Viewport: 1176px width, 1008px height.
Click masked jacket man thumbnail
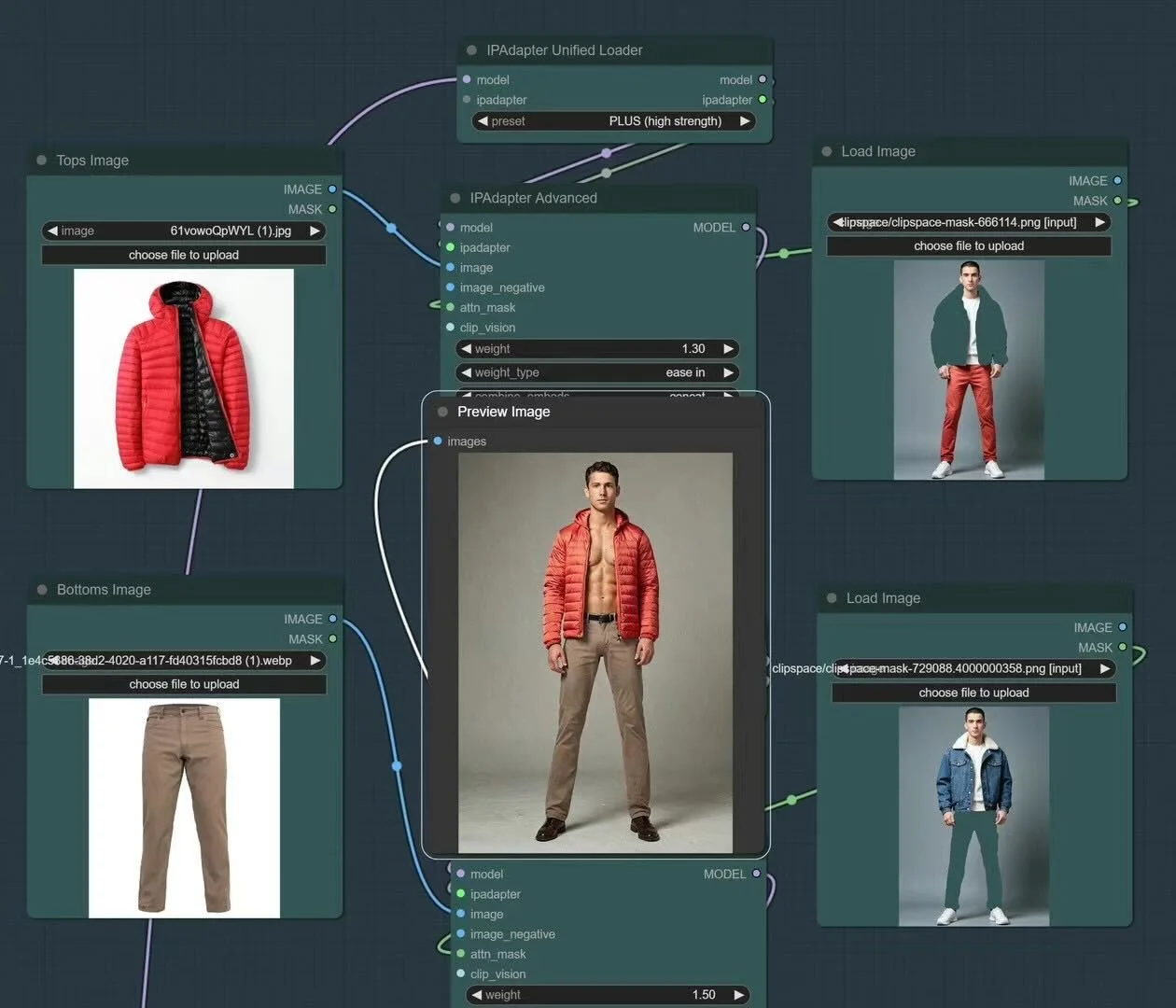[x=969, y=371]
